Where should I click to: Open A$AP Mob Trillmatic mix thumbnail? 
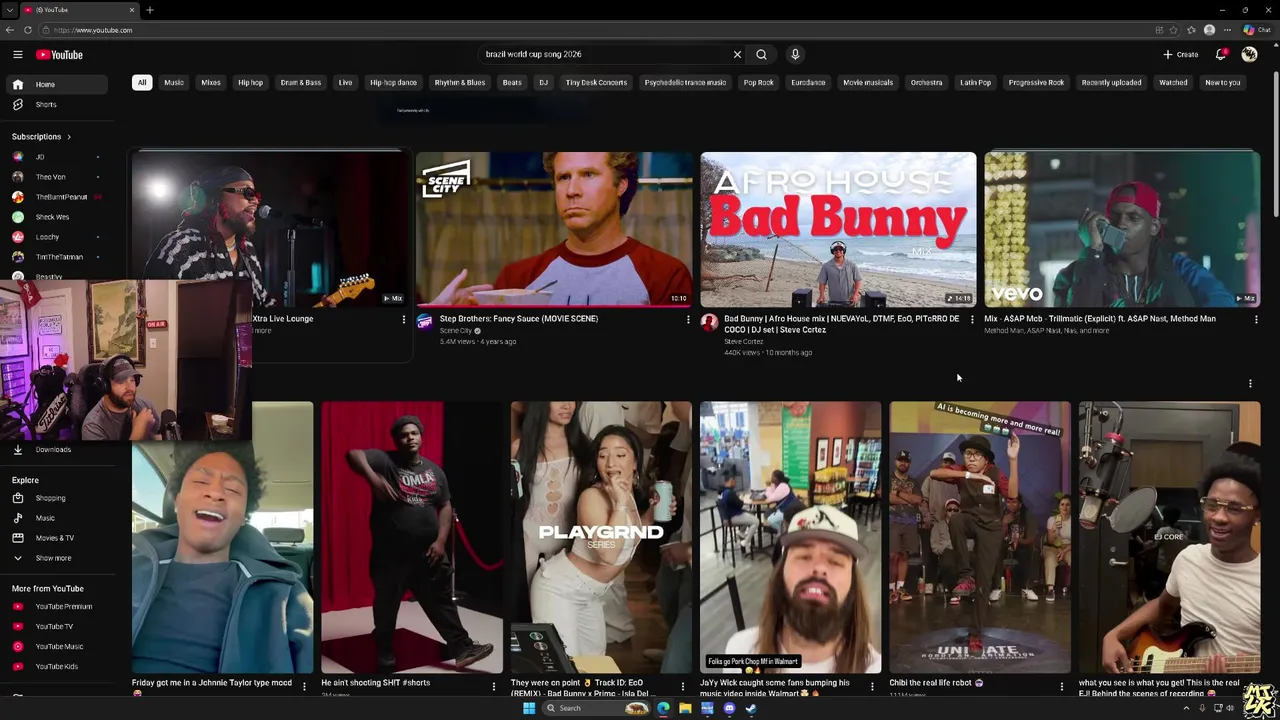tap(1122, 229)
